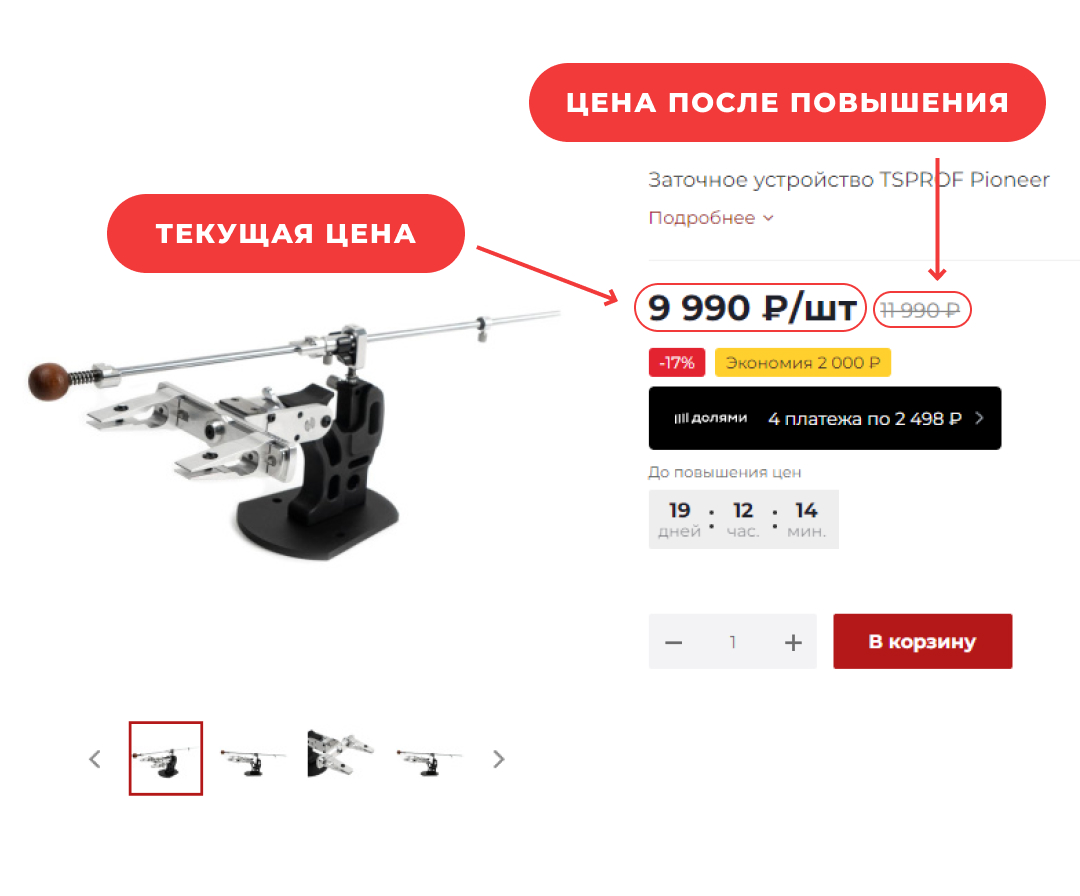Click the chevron next to Подробнее
This screenshot has height=896, width=1080.
[x=768, y=218]
